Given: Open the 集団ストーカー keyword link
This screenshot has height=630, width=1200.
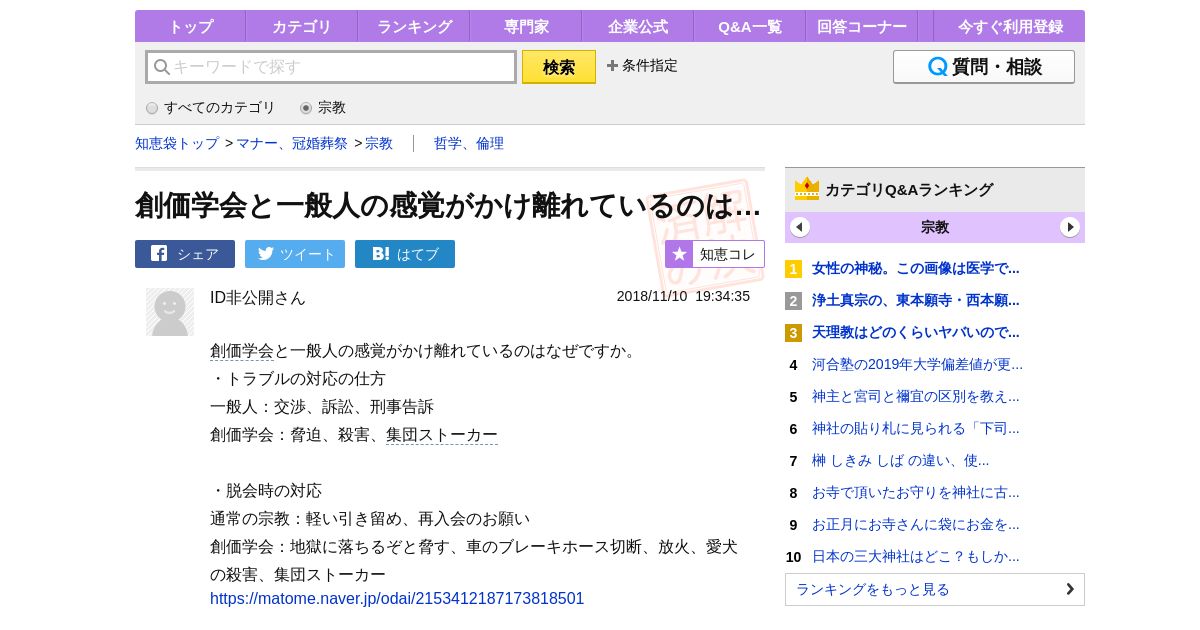Looking at the screenshot, I should [x=442, y=435].
